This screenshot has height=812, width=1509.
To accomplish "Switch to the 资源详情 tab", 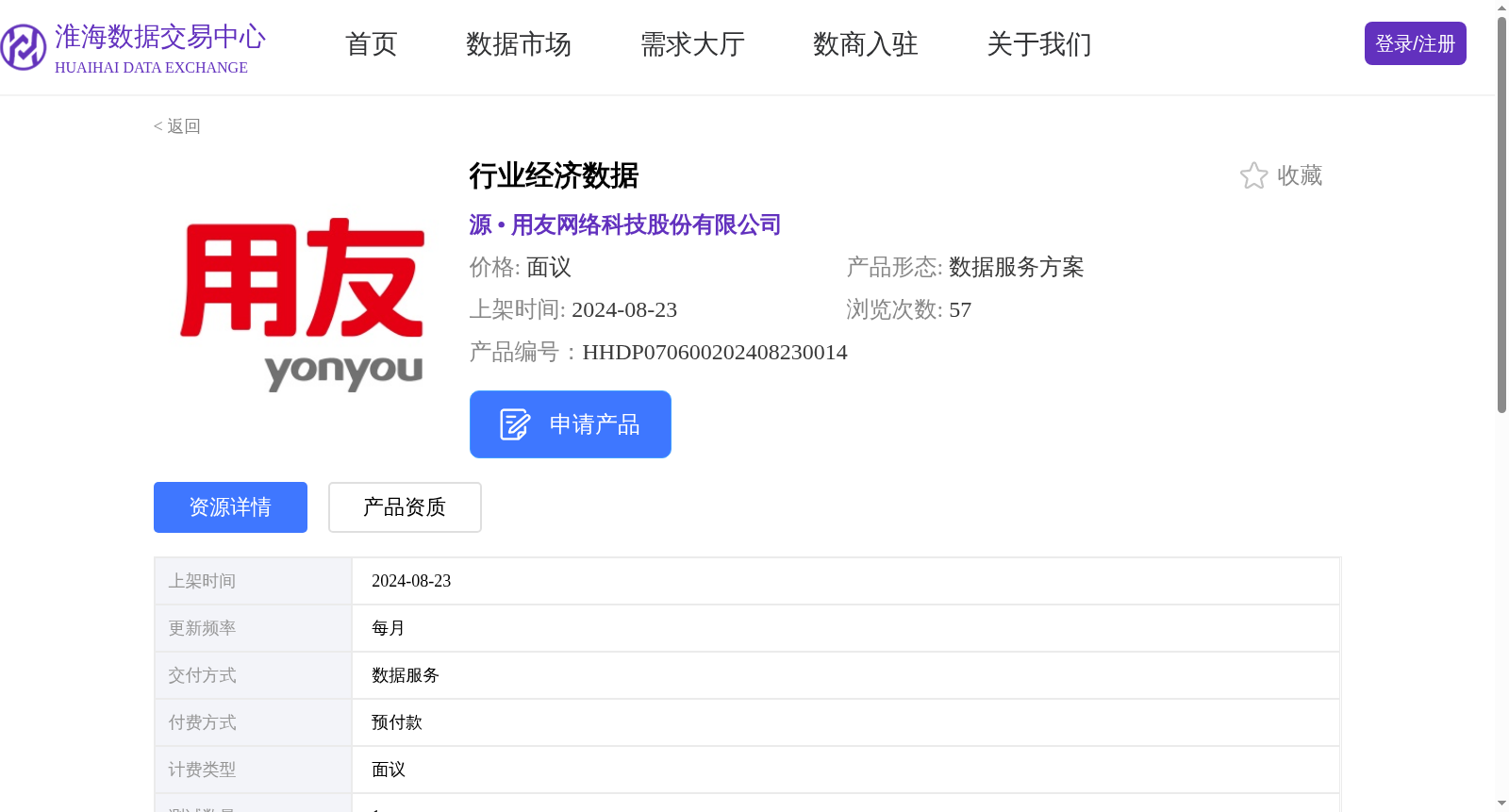I will tap(230, 507).
